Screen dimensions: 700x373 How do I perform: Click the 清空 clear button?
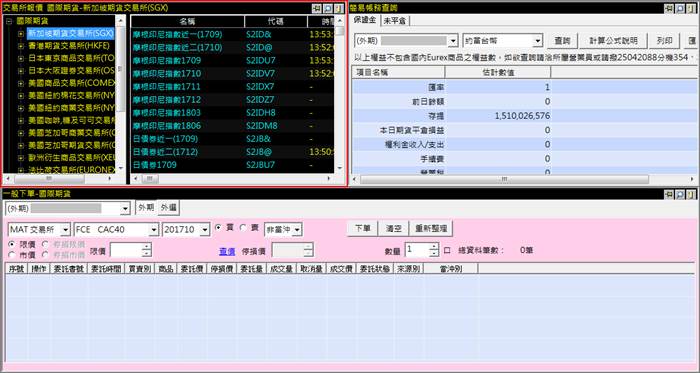(x=393, y=228)
